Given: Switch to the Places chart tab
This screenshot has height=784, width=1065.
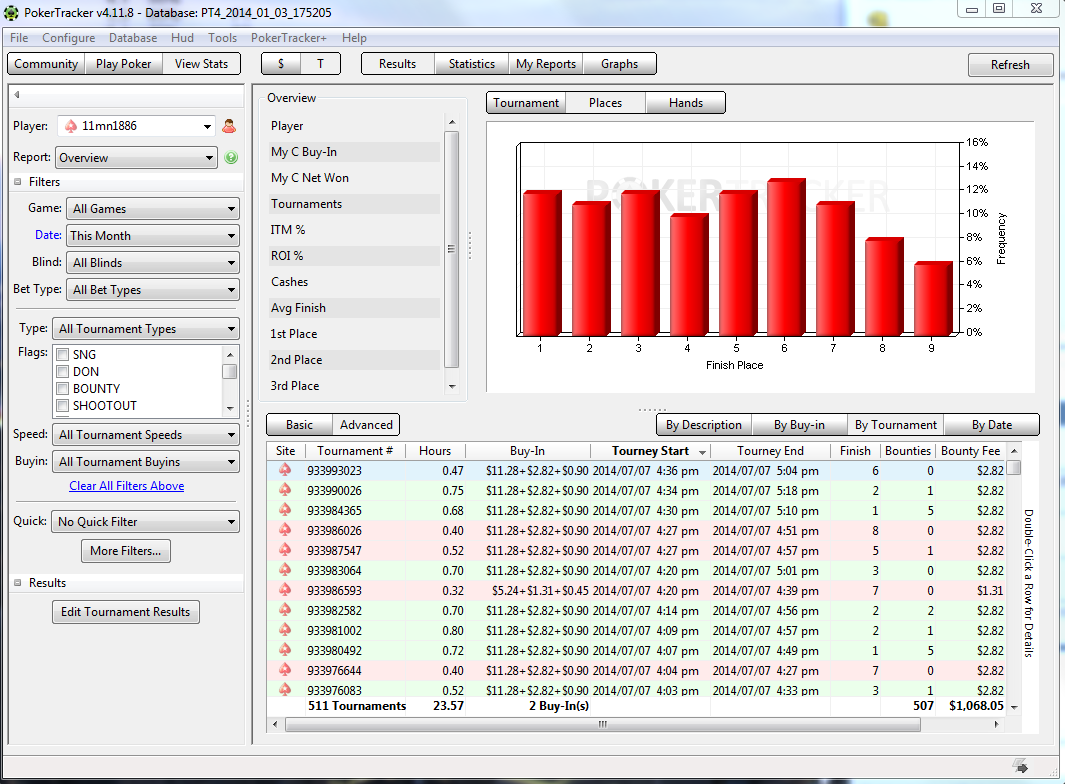Looking at the screenshot, I should coord(605,103).
